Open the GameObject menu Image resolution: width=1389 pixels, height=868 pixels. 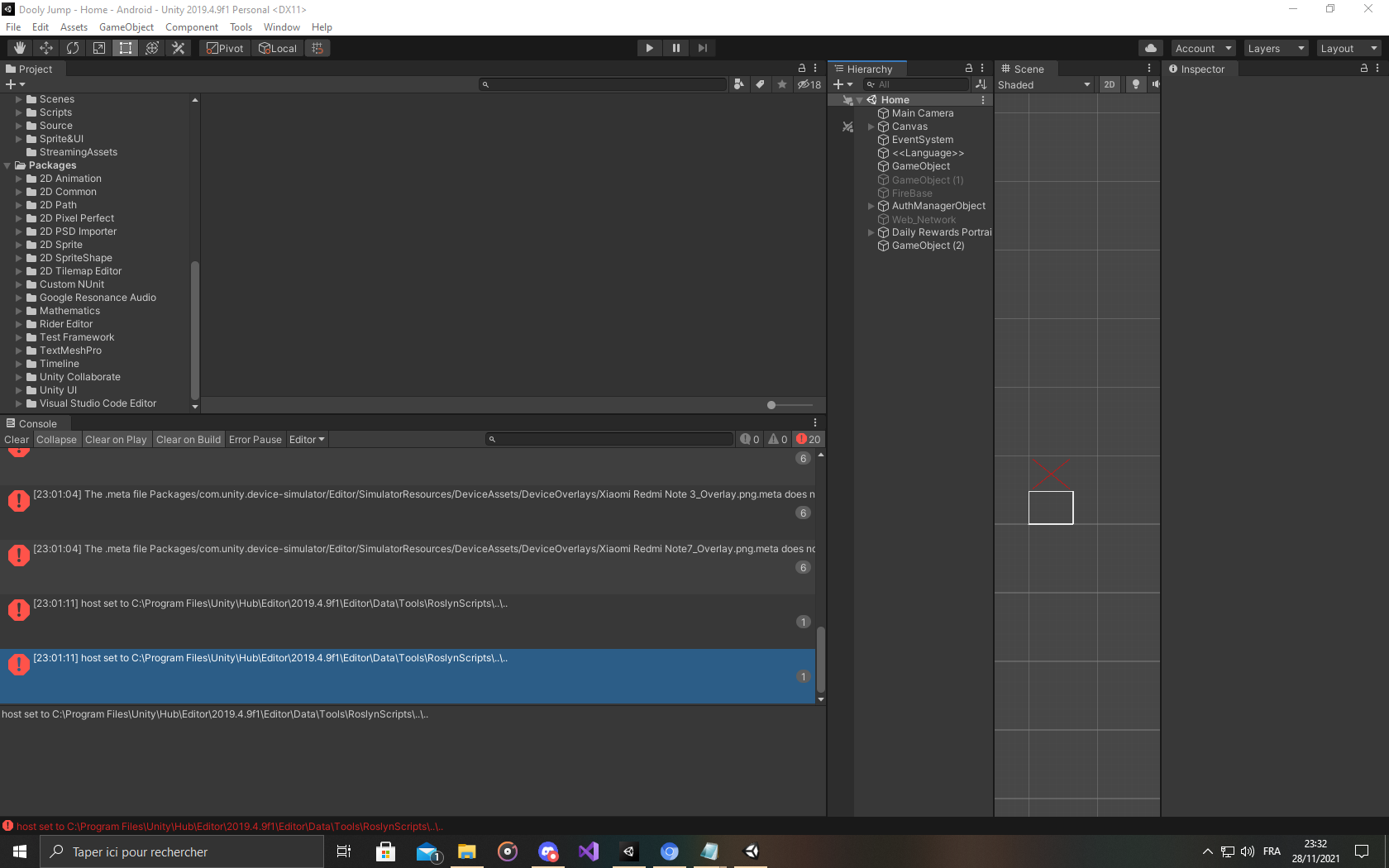(126, 27)
